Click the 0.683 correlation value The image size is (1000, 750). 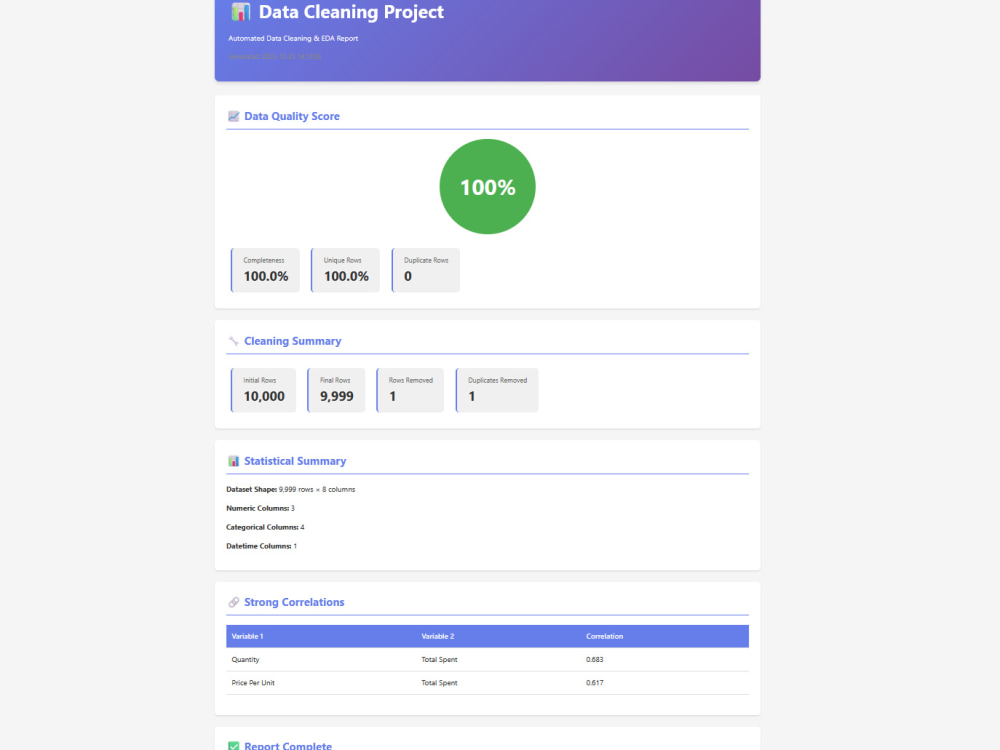pos(594,659)
